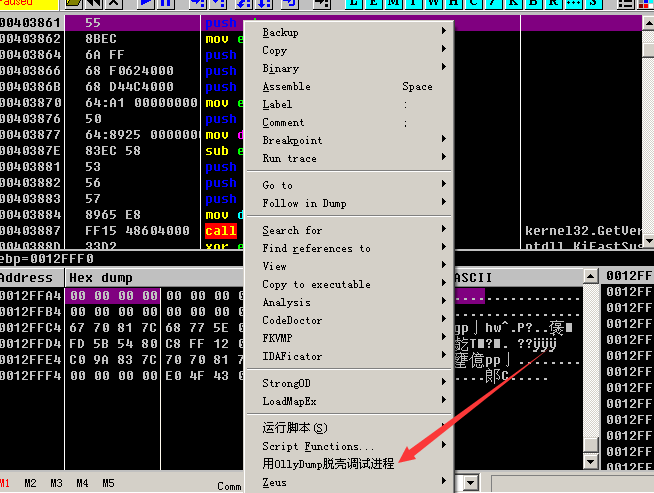Switch to the M2 memory tab
Screen dimensions: 654x493
(30, 483)
